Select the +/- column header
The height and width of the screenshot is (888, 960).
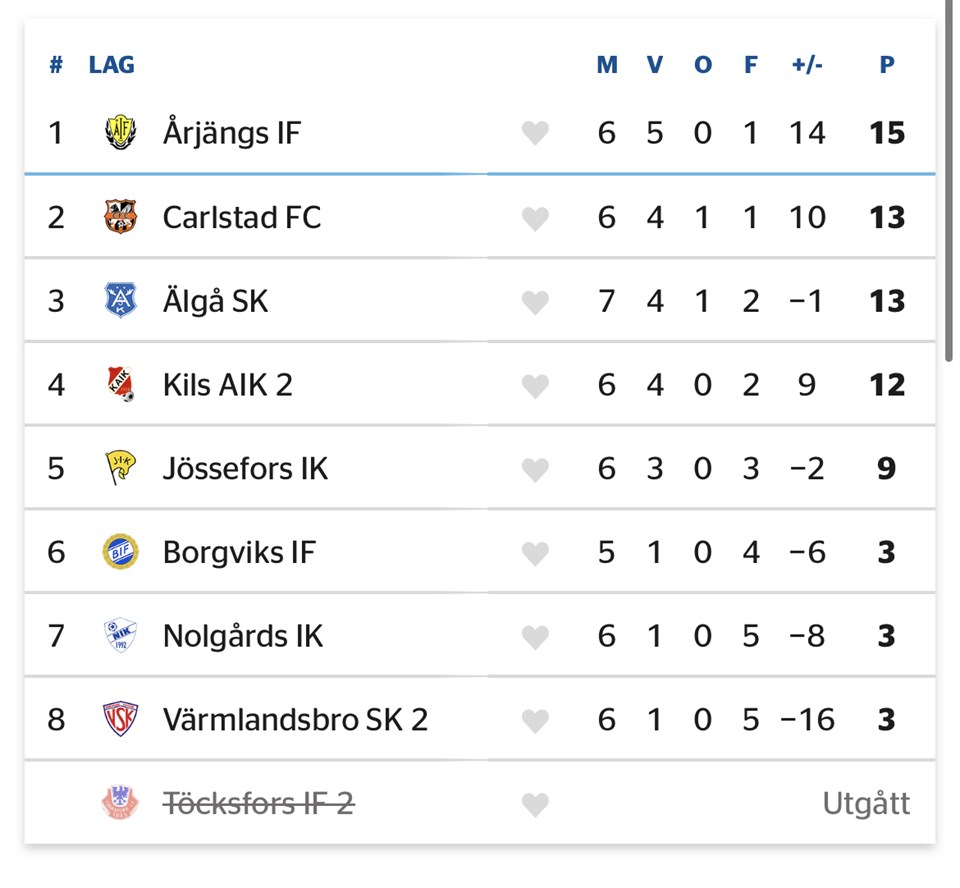click(x=807, y=64)
